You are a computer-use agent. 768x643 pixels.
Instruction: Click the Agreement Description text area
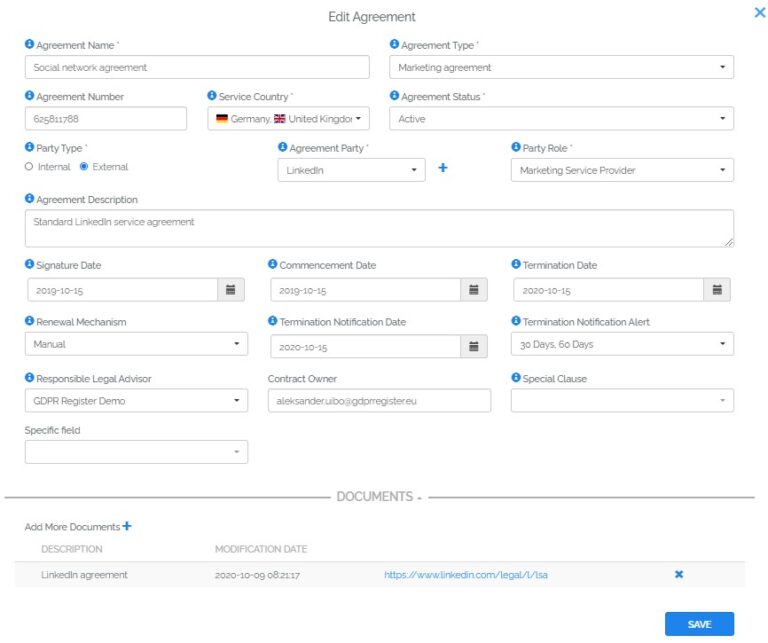click(379, 228)
